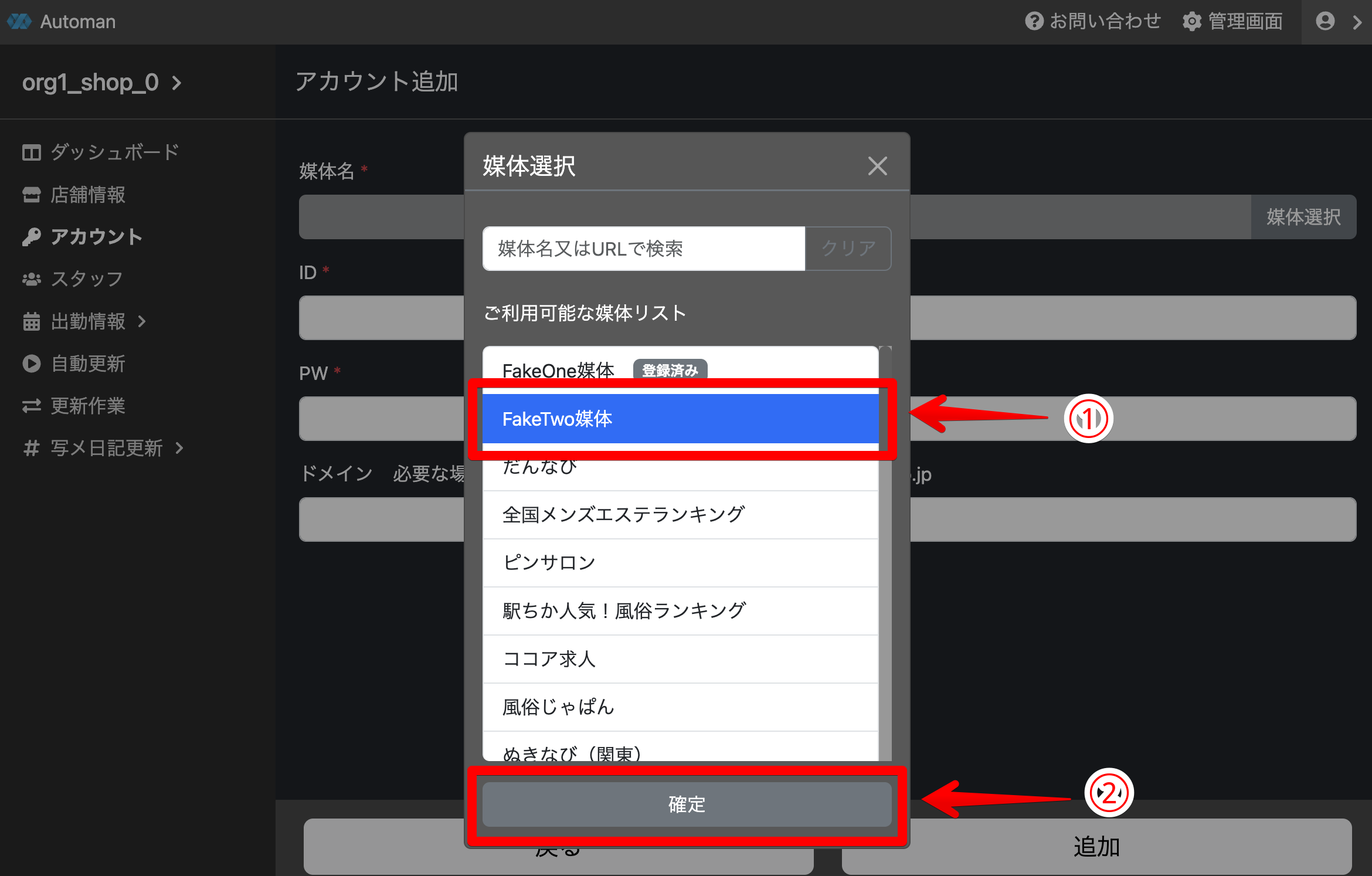Open the user profile icon
Screen dimensions: 1372x876
[1325, 22]
